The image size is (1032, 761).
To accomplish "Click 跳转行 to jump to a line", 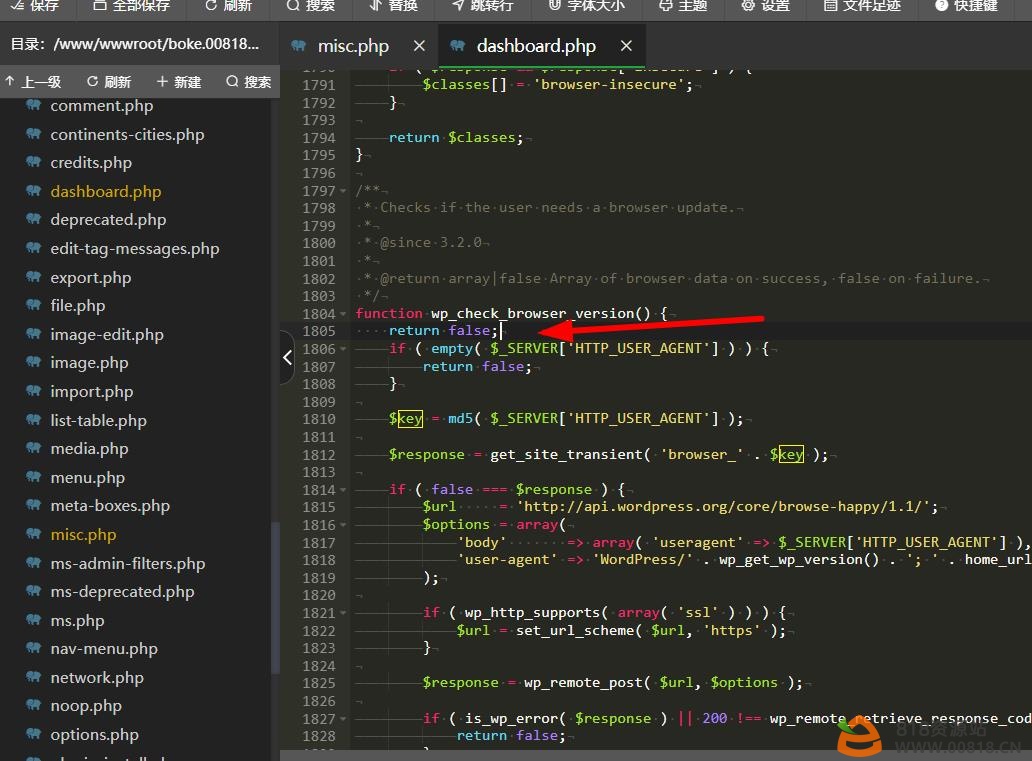I will point(482,6).
